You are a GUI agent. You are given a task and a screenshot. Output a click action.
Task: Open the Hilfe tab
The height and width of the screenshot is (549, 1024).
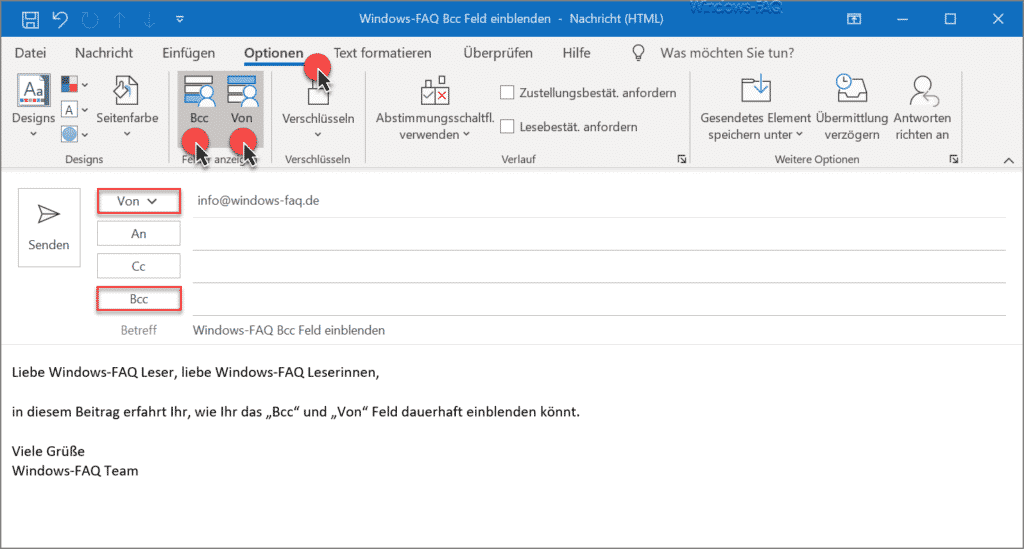pos(577,53)
